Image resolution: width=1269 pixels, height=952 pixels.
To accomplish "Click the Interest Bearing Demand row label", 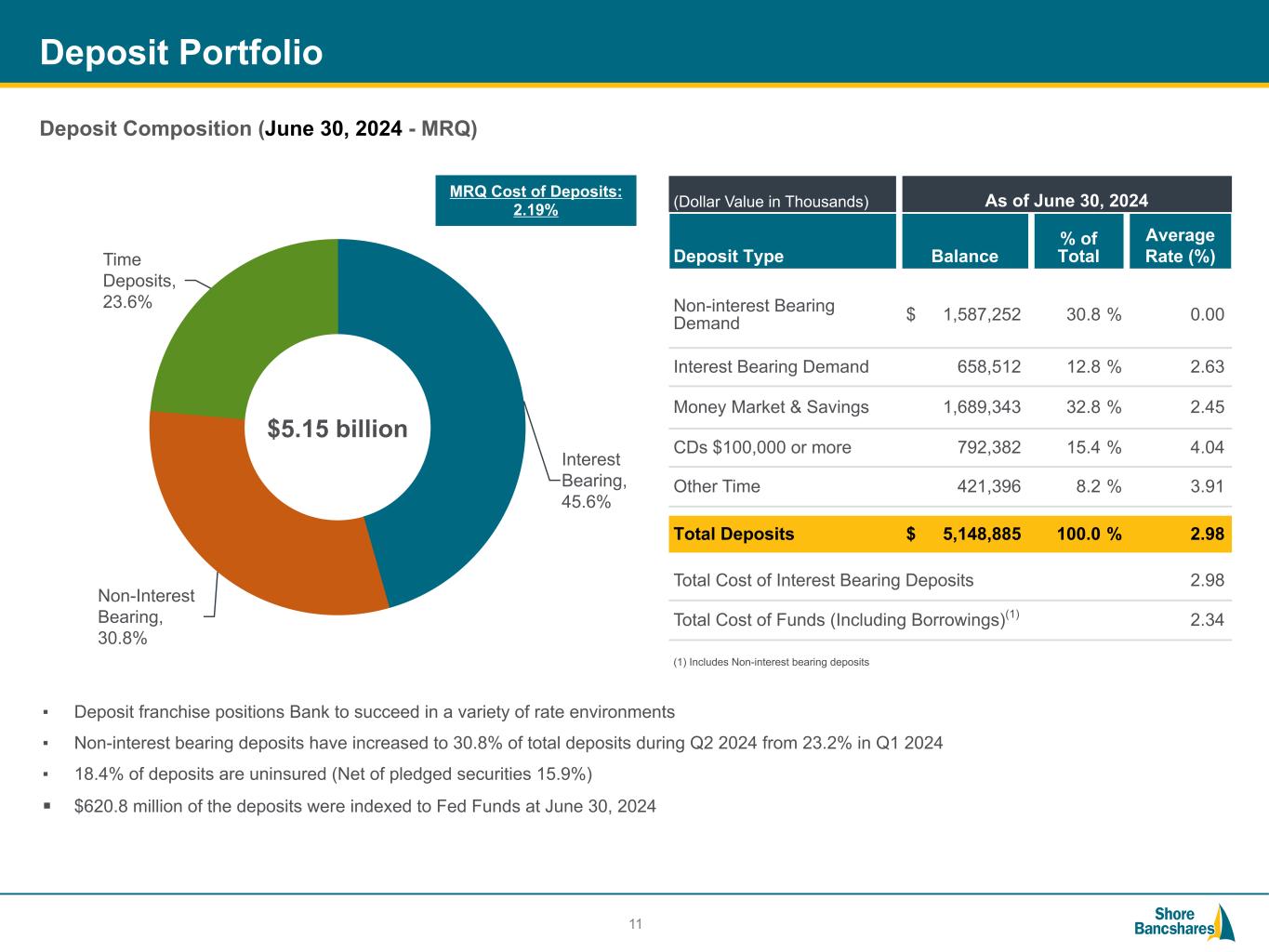I will click(771, 366).
